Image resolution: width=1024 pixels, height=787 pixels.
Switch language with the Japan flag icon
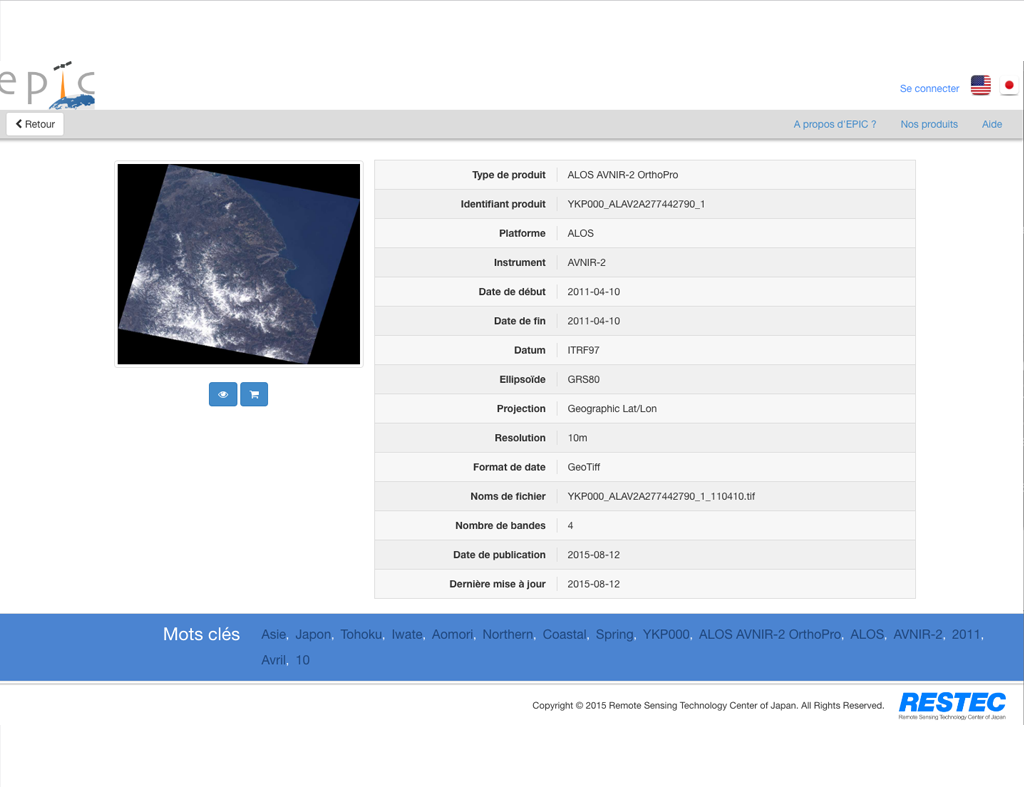(x=1009, y=86)
